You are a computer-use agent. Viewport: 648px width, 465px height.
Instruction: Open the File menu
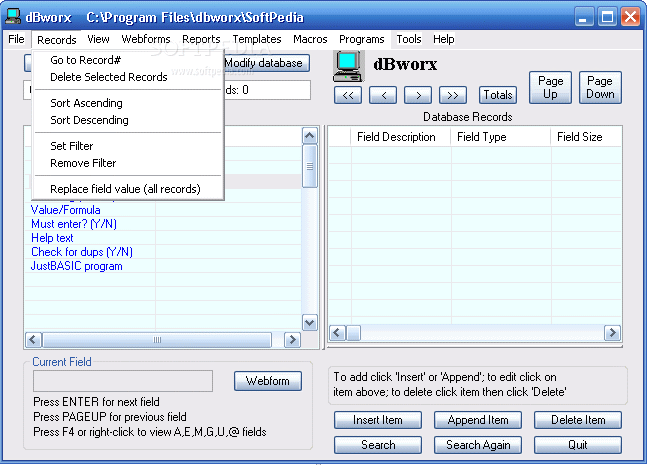tap(16, 39)
